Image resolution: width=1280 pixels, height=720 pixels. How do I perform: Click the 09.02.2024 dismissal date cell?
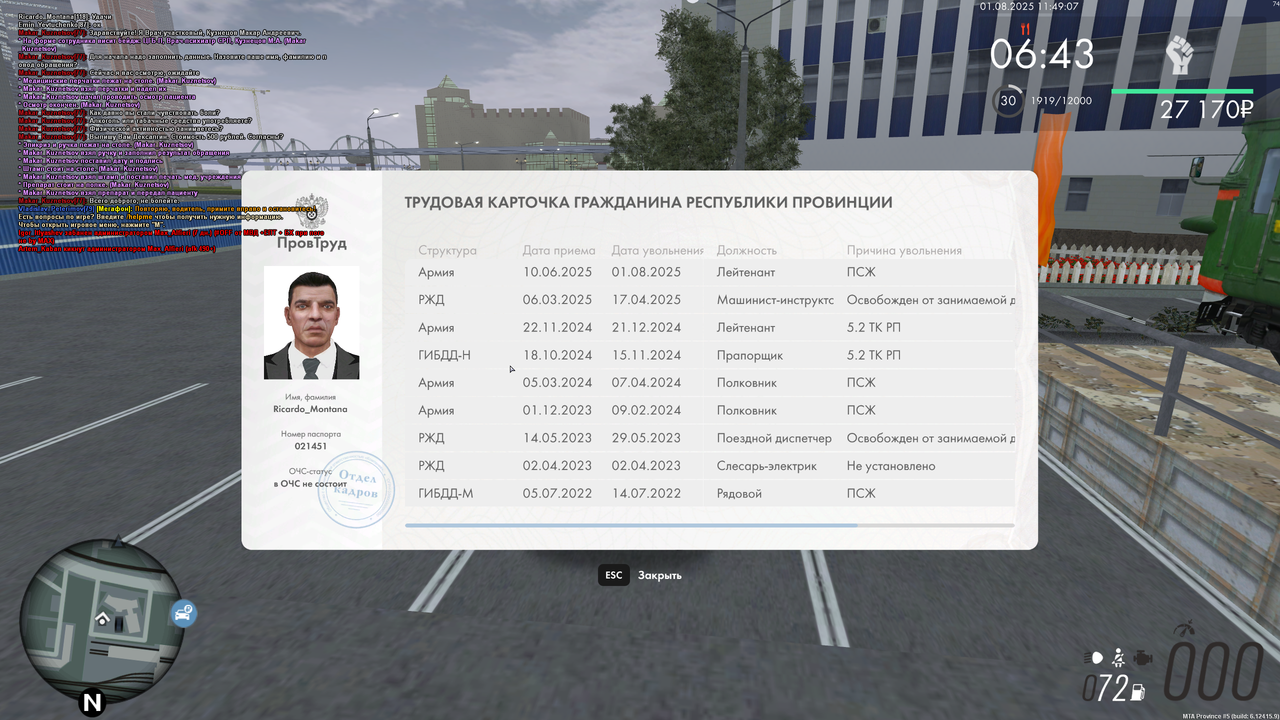[646, 410]
